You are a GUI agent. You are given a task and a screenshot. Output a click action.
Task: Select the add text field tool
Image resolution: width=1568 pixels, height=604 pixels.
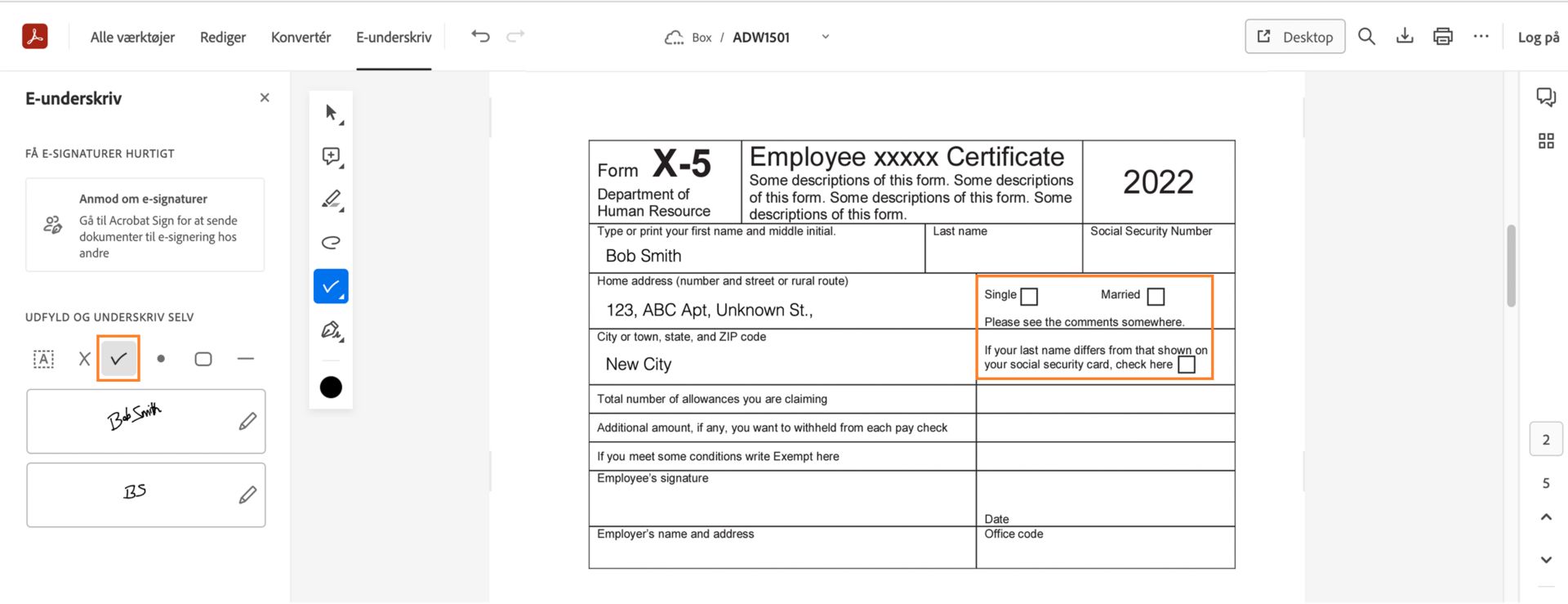coord(43,359)
